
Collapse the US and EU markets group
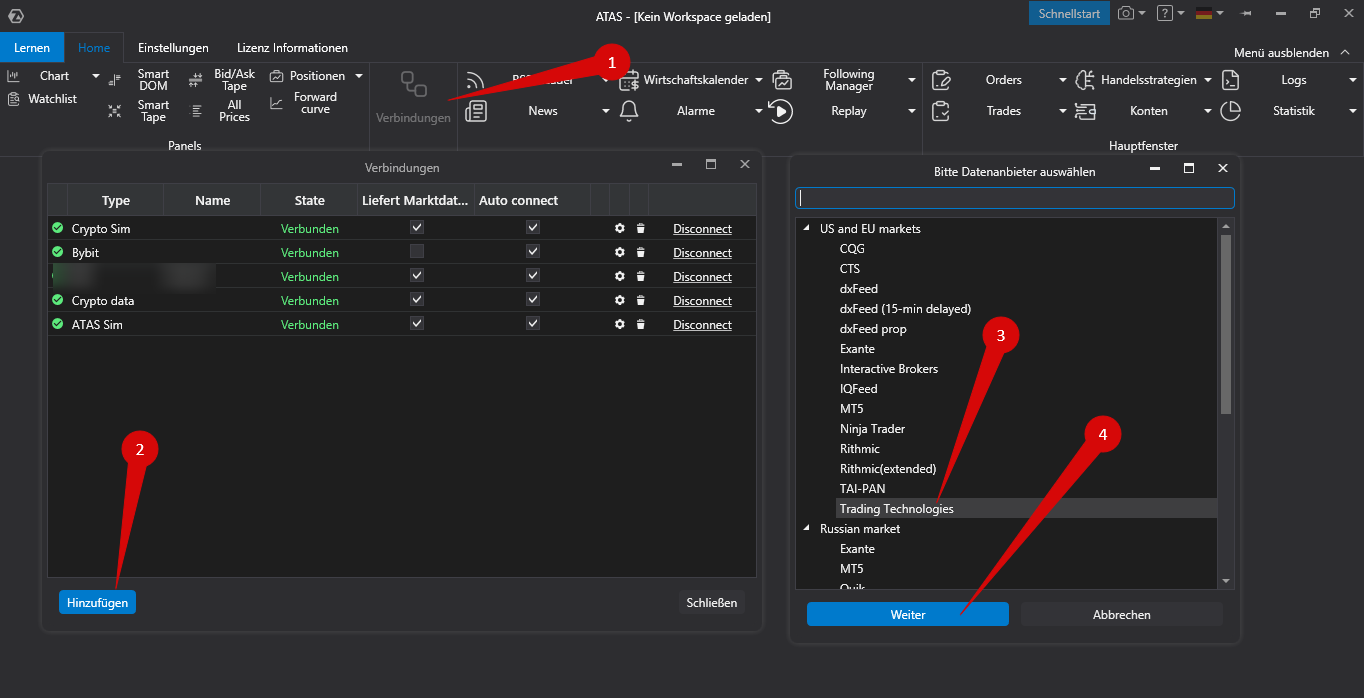(x=806, y=228)
